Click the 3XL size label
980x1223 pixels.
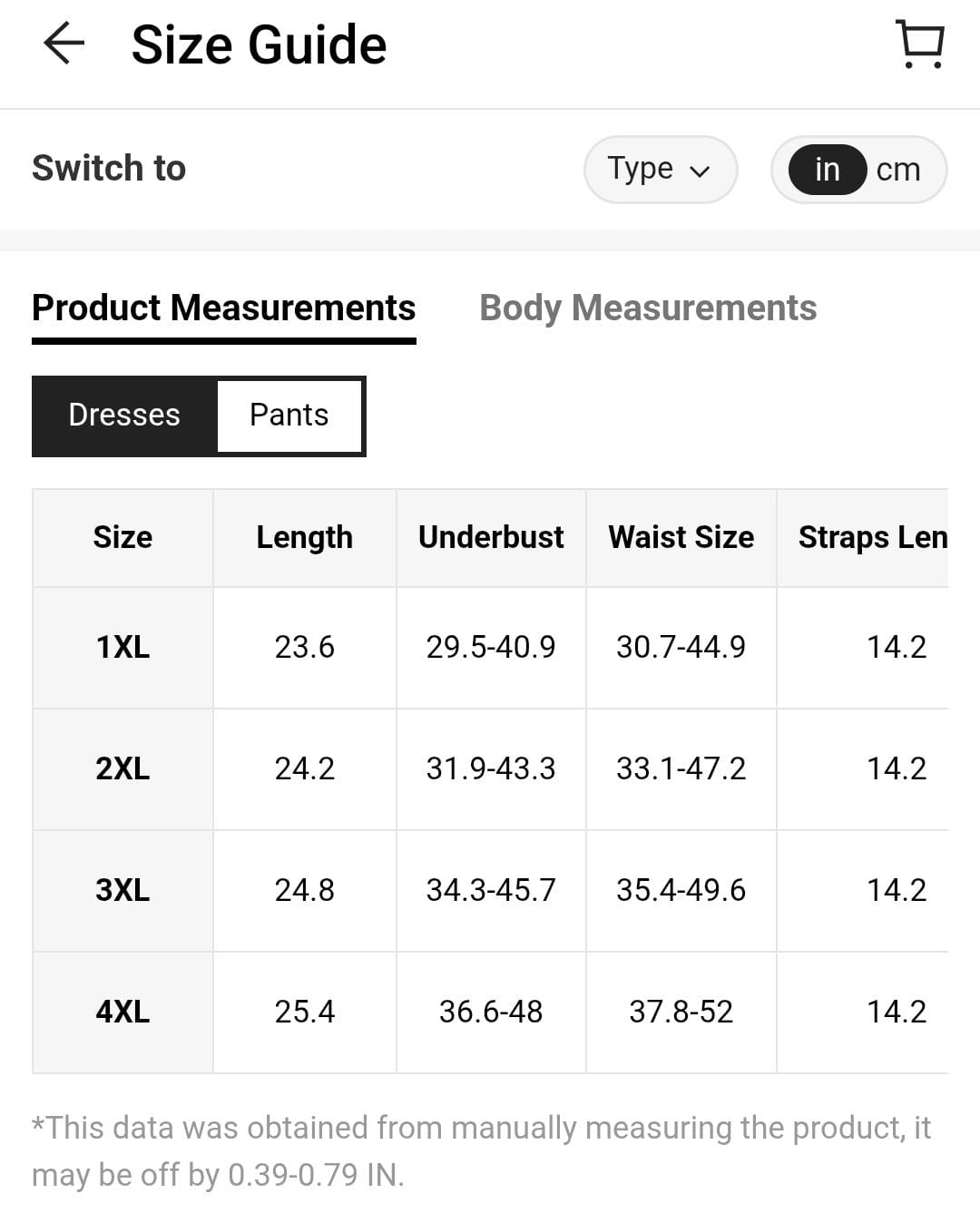coord(122,891)
